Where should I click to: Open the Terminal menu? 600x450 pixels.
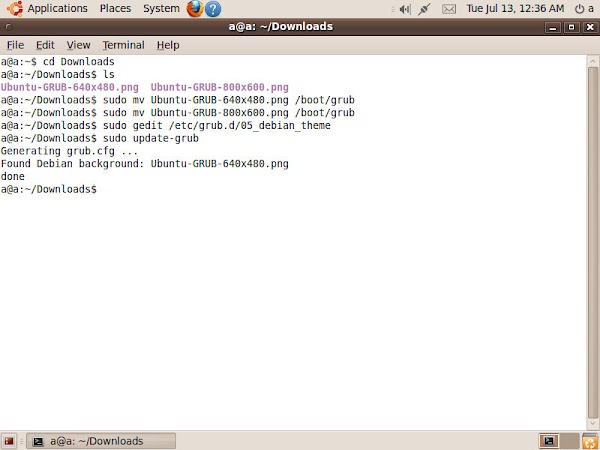pos(123,45)
